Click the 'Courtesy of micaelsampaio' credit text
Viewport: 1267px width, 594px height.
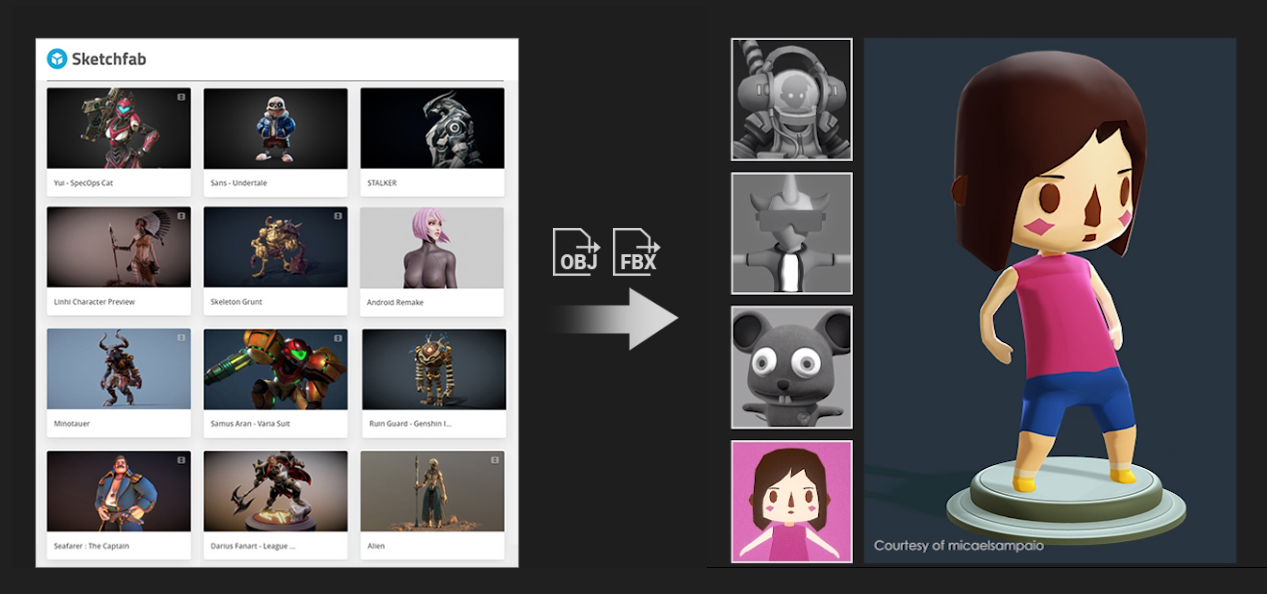[x=959, y=546]
